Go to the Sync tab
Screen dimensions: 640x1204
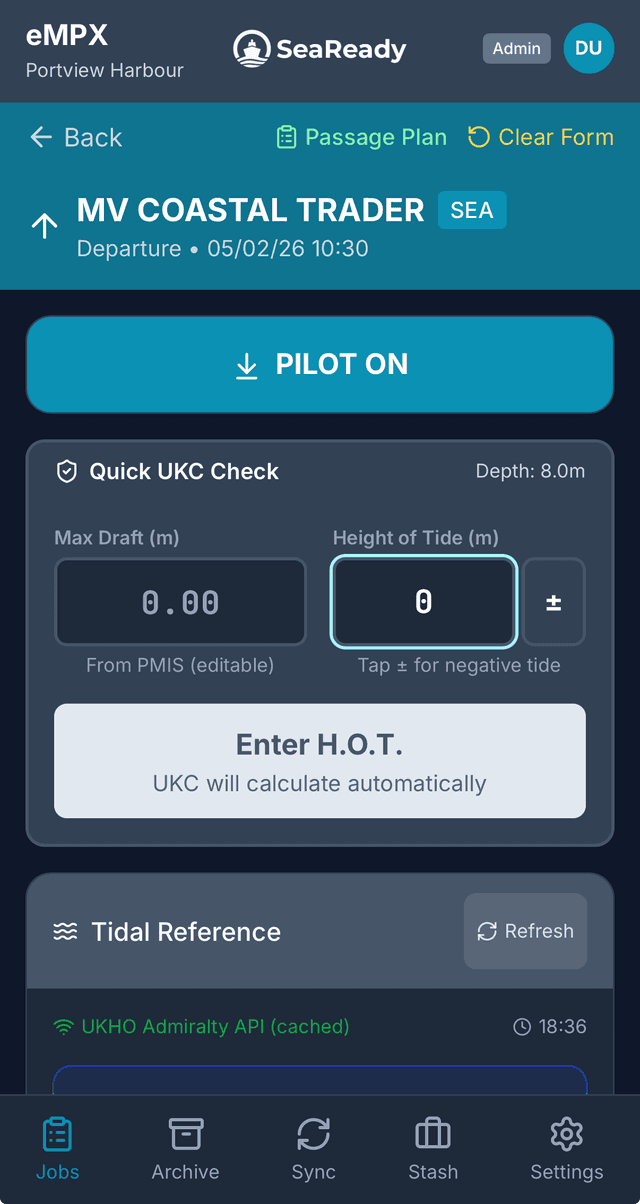[x=313, y=1149]
